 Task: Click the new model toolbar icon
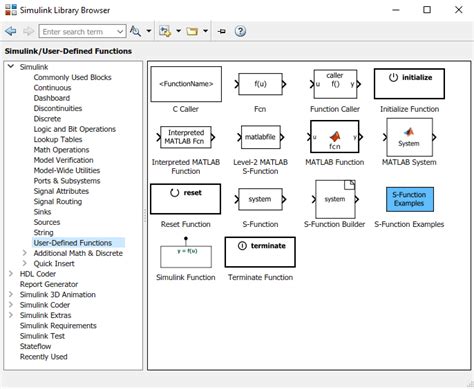165,31
